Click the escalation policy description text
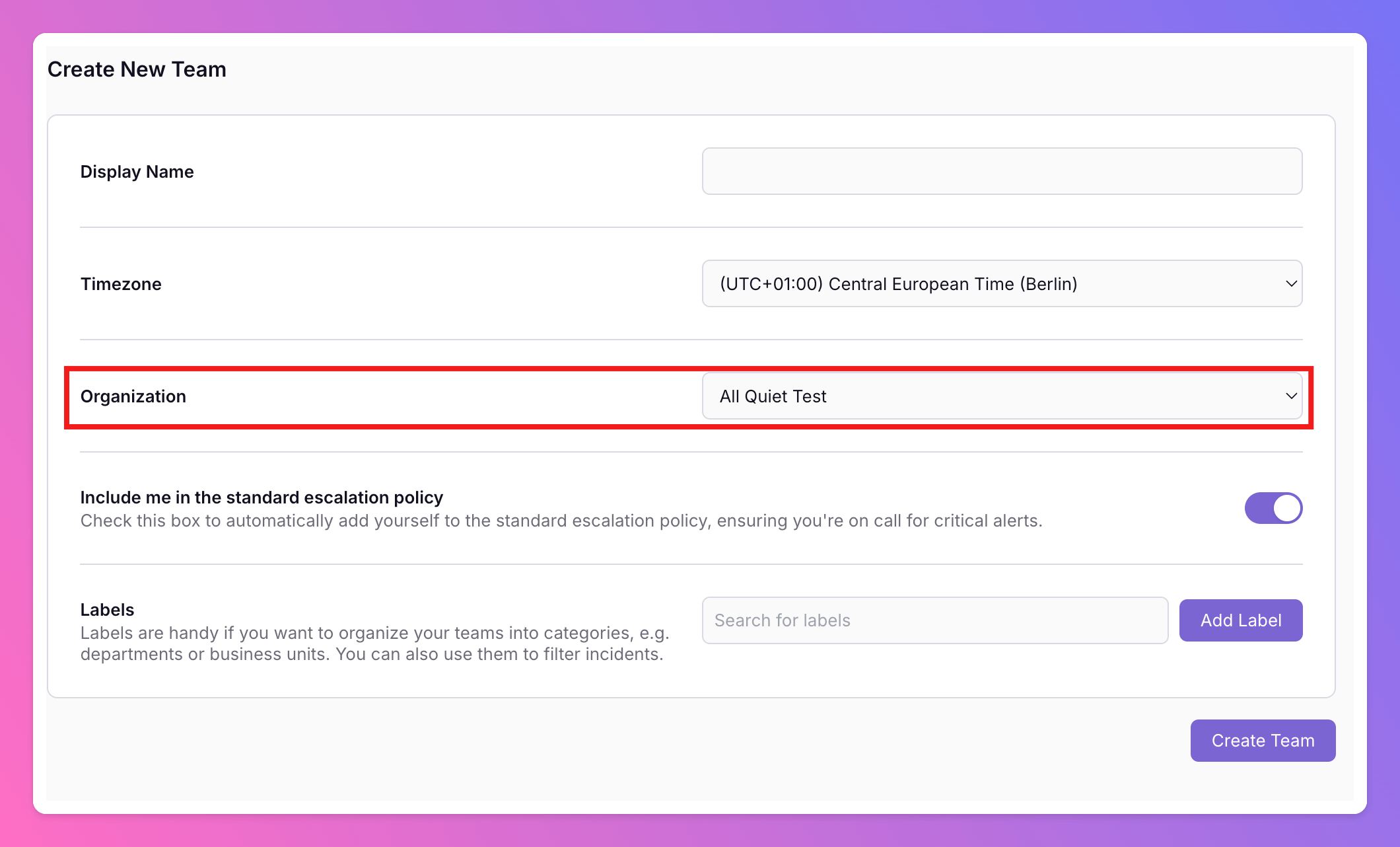 (561, 521)
